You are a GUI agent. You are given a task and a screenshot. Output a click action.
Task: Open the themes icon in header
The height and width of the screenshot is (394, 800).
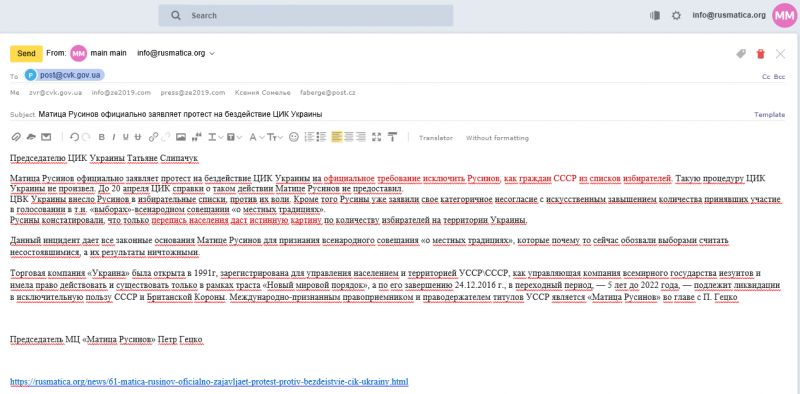coord(655,15)
